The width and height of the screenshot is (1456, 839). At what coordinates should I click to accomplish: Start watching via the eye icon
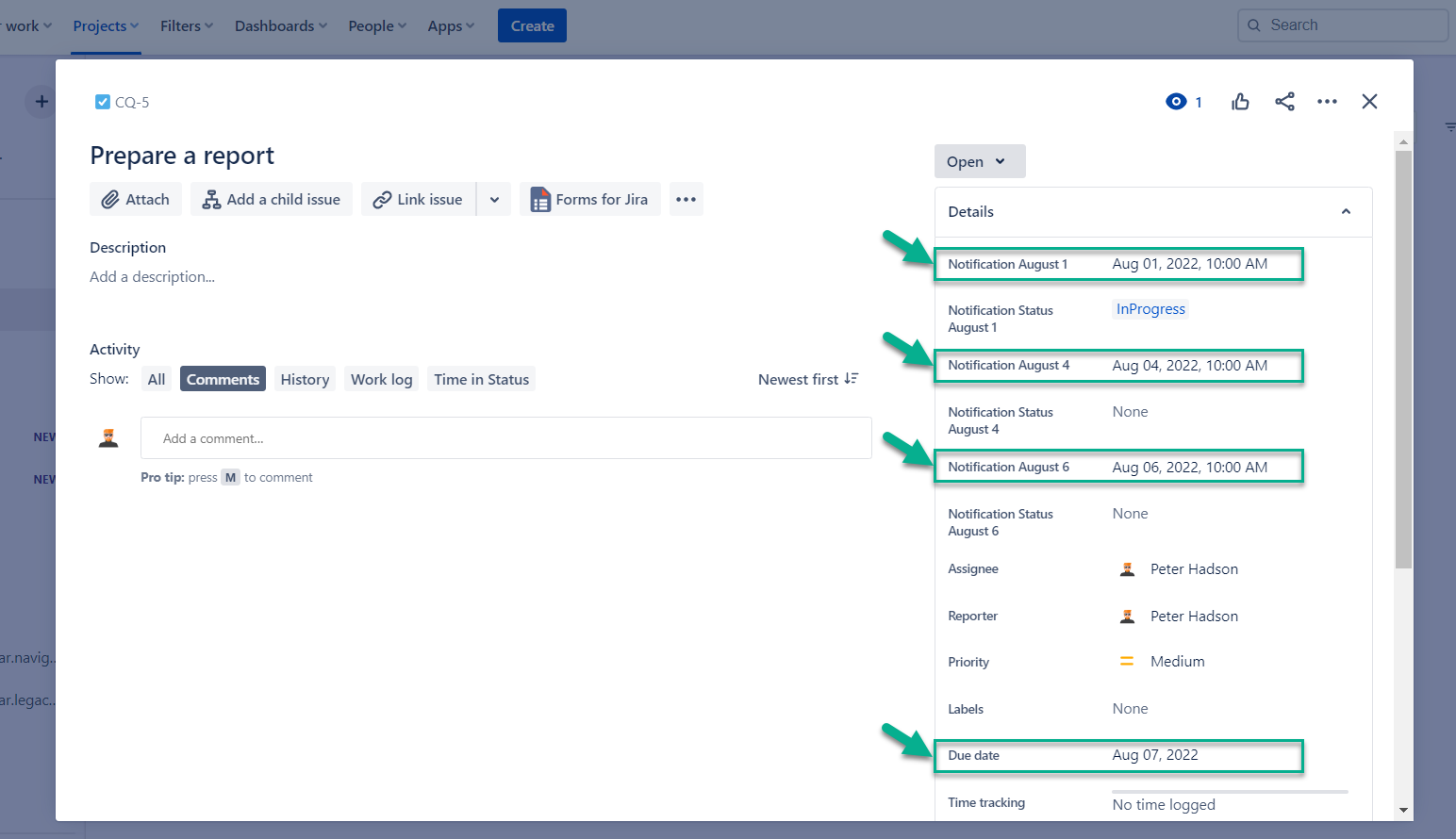pos(1176,101)
